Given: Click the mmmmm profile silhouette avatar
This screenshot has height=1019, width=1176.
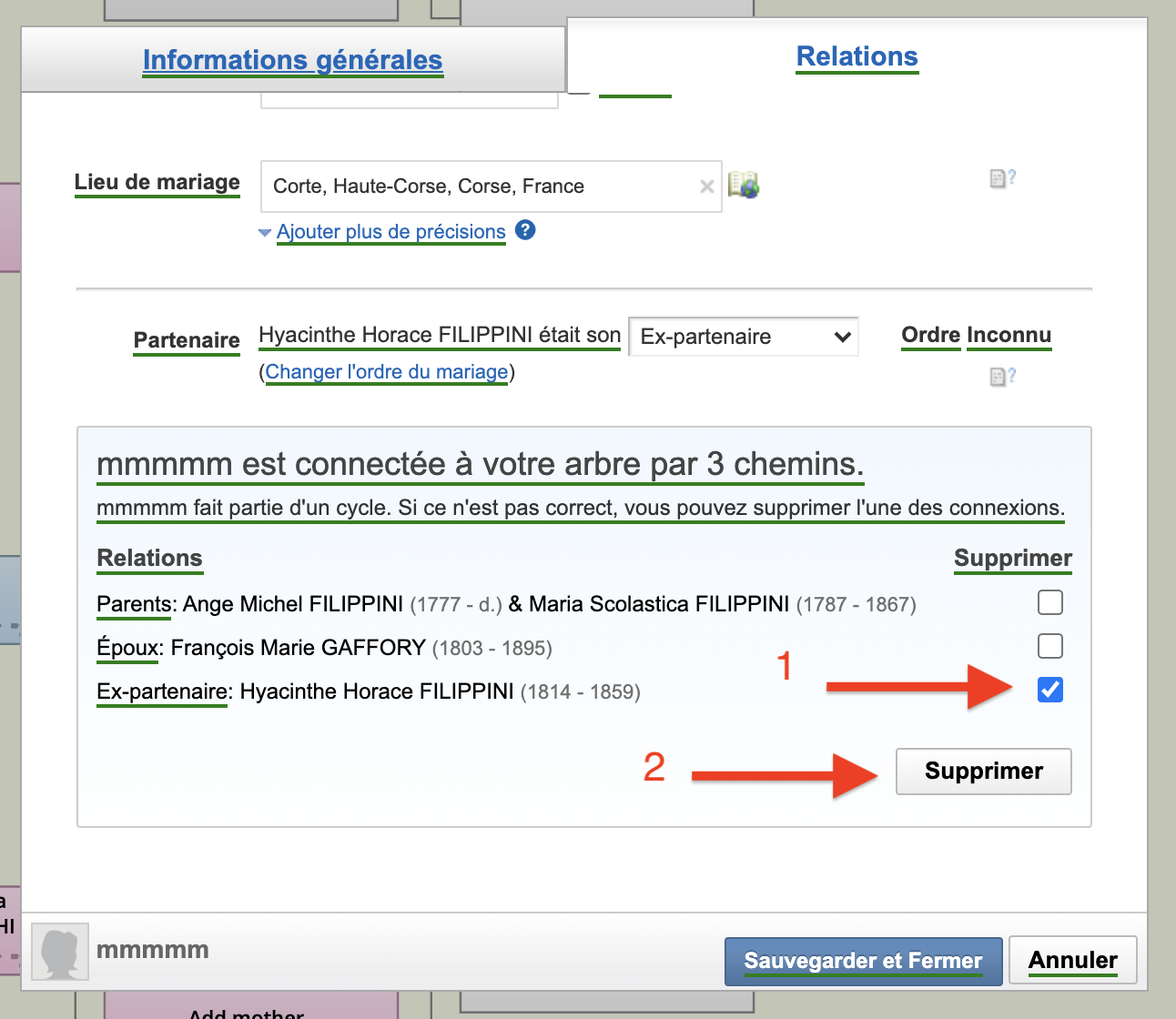Looking at the screenshot, I should tap(60, 951).
